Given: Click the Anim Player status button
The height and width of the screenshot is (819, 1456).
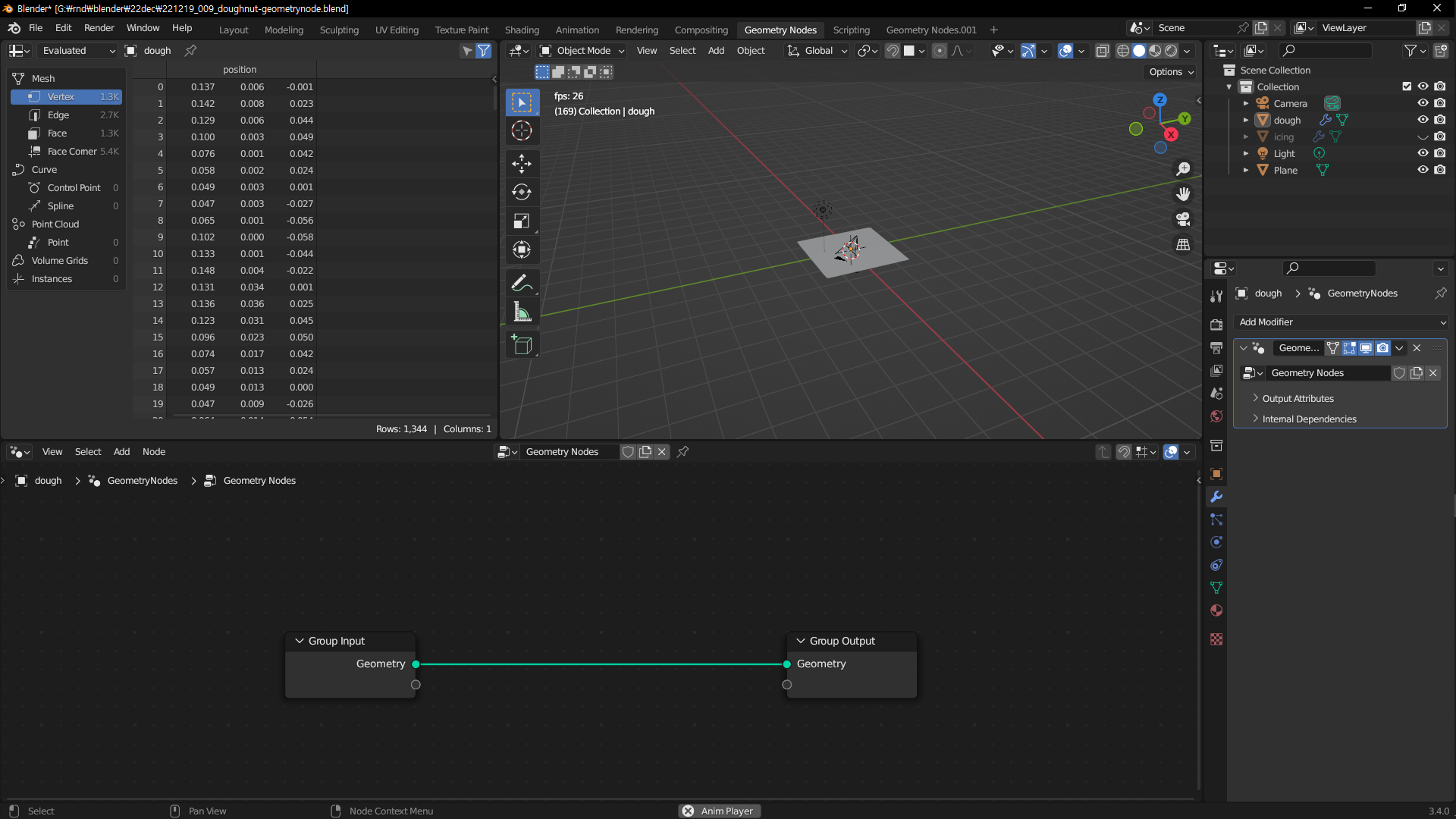Looking at the screenshot, I should [x=719, y=811].
